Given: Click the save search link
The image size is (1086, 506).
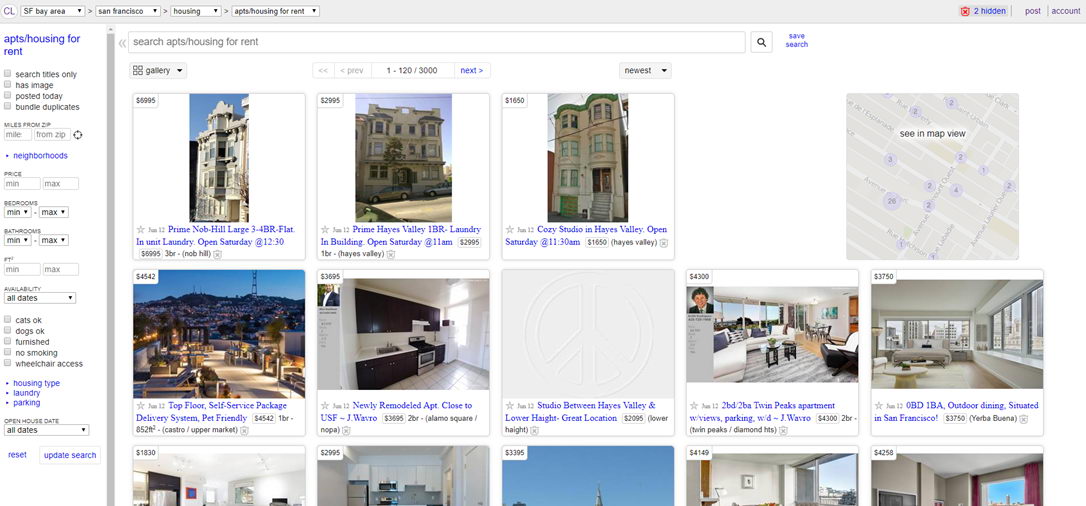Looking at the screenshot, I should pyautogui.click(x=796, y=40).
